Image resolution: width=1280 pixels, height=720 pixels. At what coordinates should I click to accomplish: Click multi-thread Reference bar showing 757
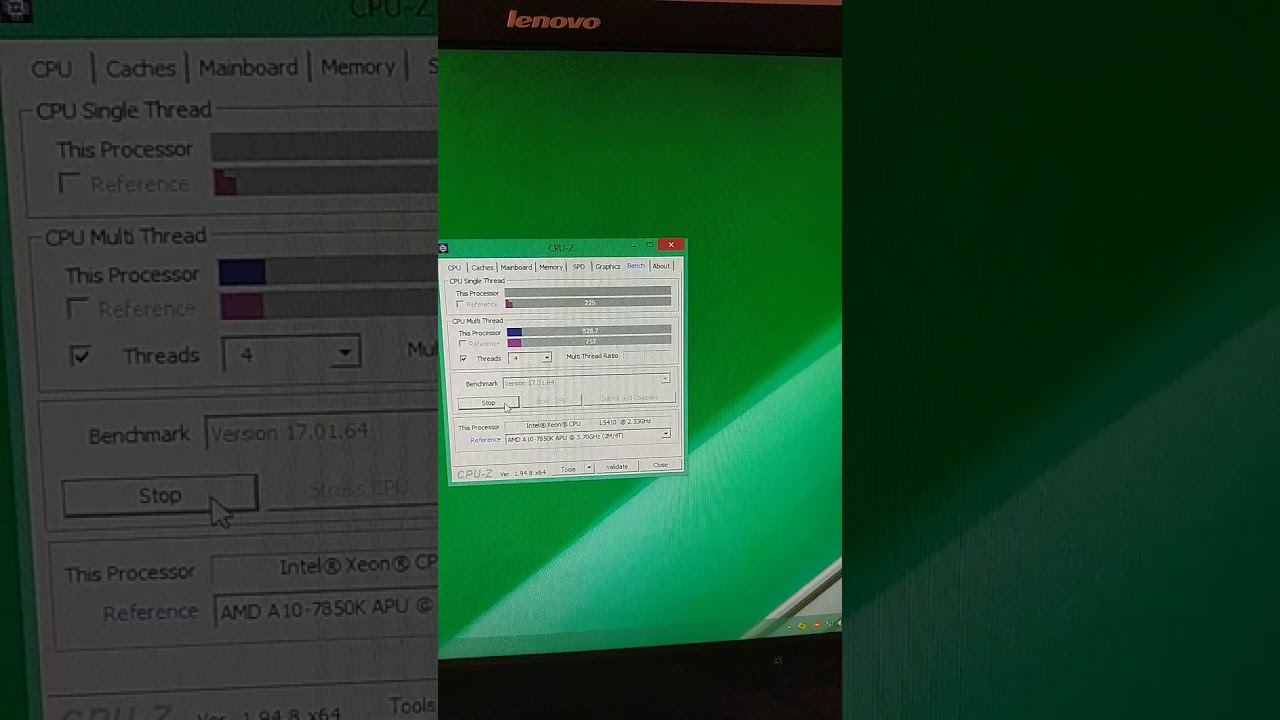[x=589, y=342]
